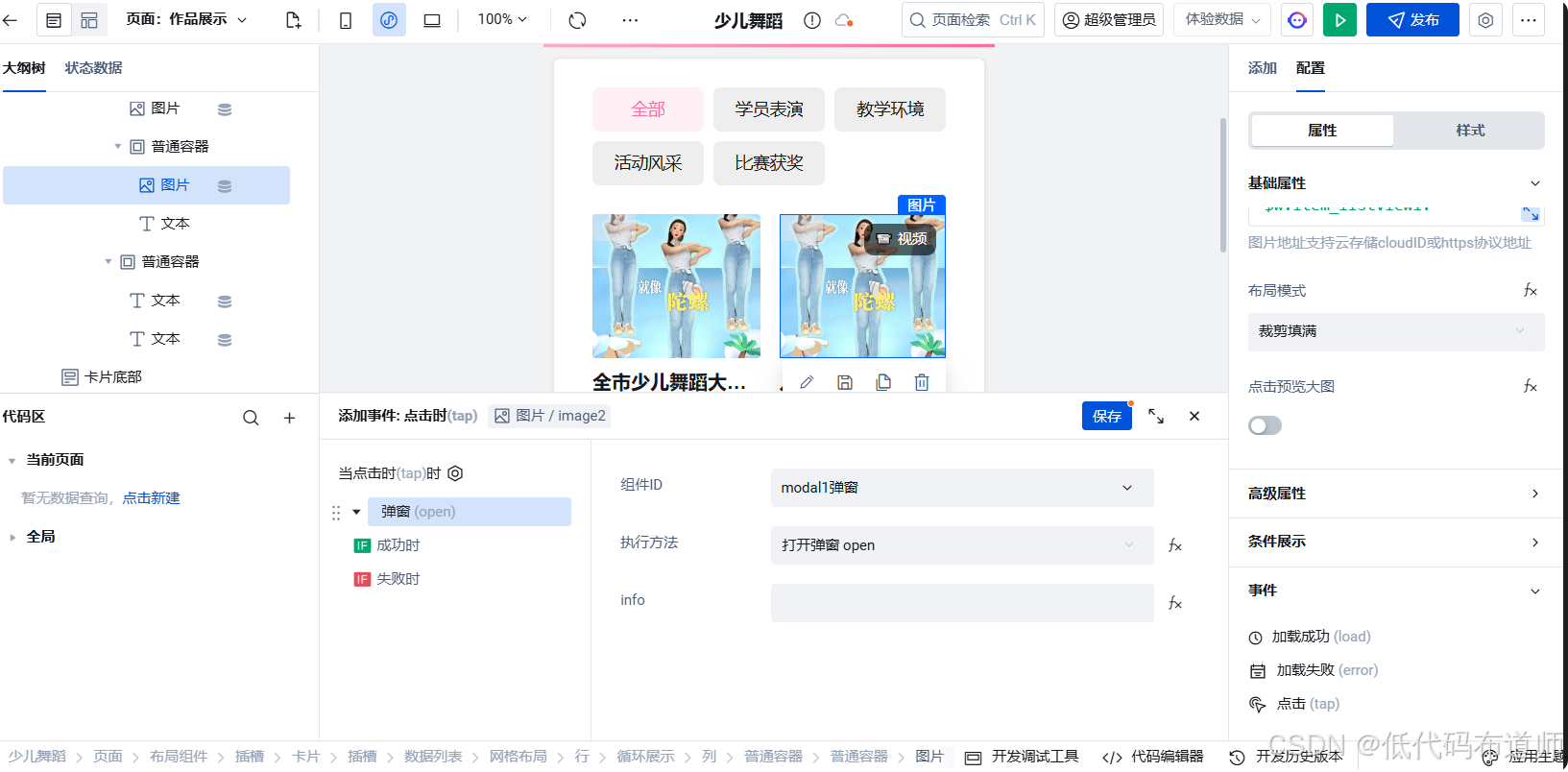Viewport: 1568px width, 772px height.
Task: Click the cloud sync status icon
Action: point(844,20)
